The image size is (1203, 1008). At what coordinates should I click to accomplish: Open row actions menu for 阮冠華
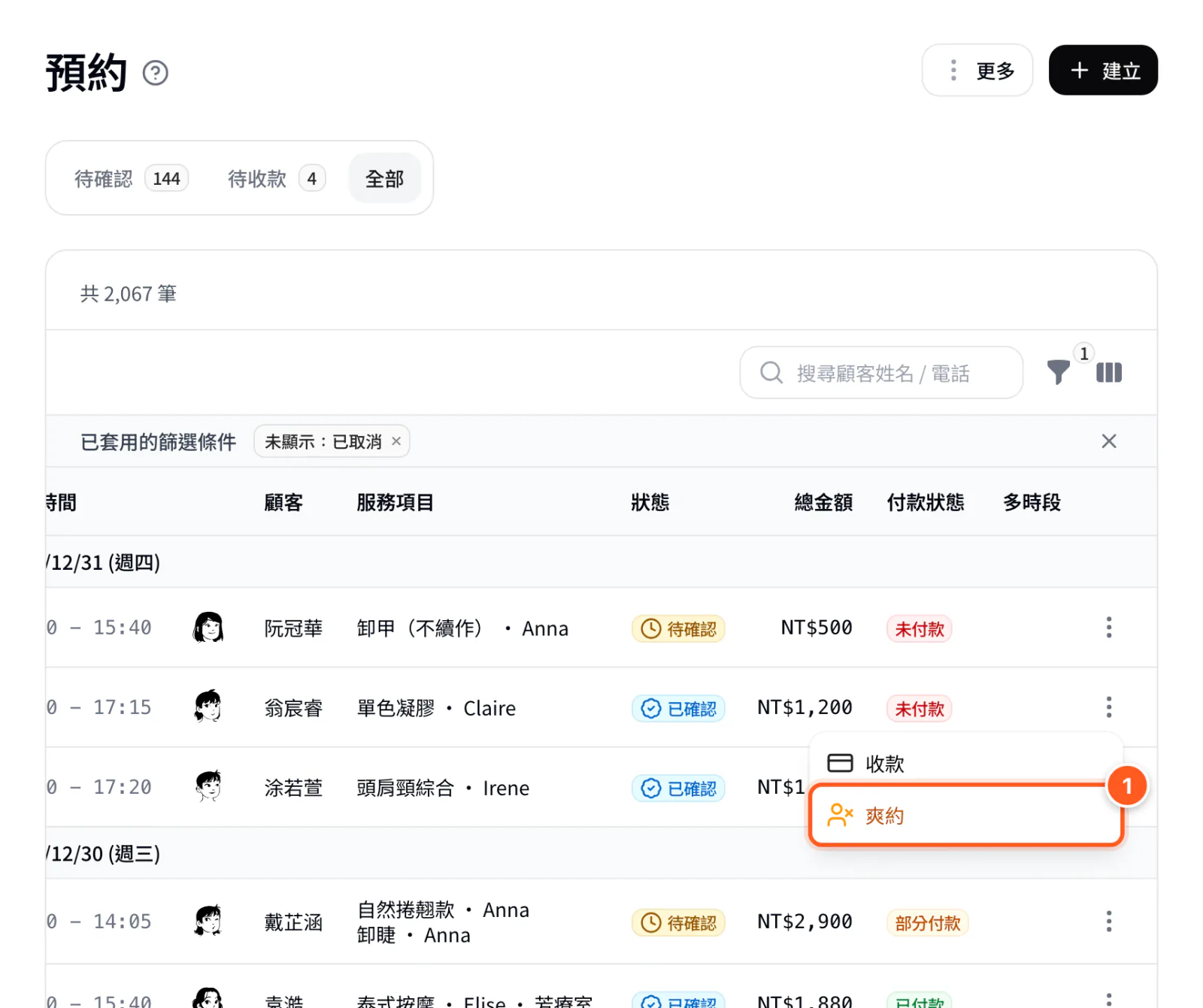[1108, 628]
